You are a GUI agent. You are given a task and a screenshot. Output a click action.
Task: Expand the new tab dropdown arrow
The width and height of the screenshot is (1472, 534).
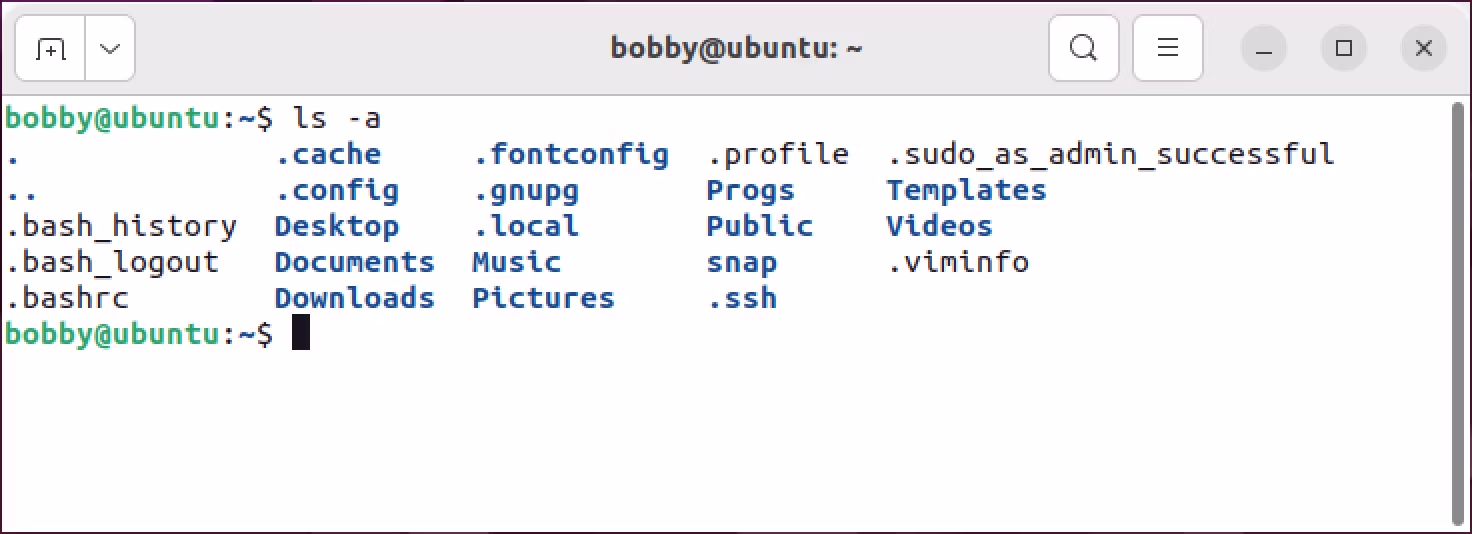pyautogui.click(x=110, y=48)
